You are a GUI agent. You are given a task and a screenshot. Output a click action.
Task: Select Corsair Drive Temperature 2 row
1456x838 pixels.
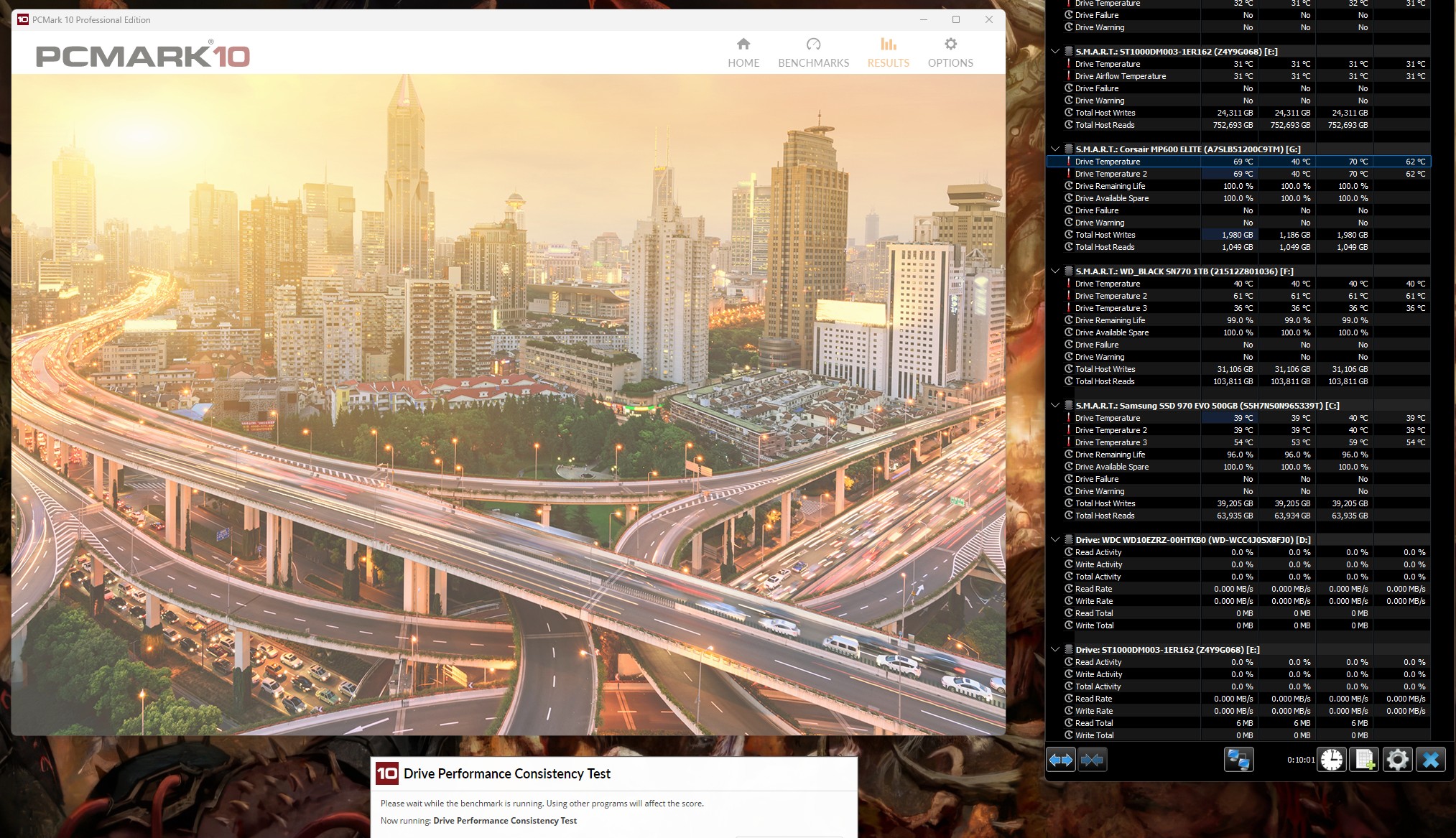[x=1239, y=174]
